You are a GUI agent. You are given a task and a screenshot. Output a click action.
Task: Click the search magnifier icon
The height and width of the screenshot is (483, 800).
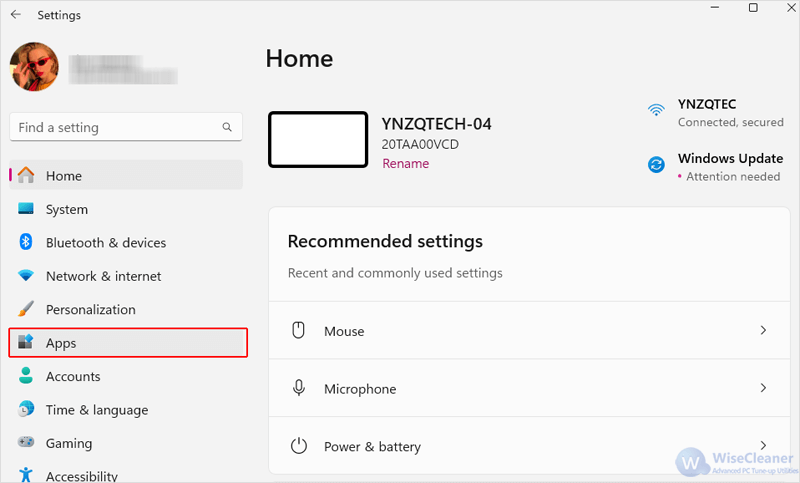tap(227, 127)
